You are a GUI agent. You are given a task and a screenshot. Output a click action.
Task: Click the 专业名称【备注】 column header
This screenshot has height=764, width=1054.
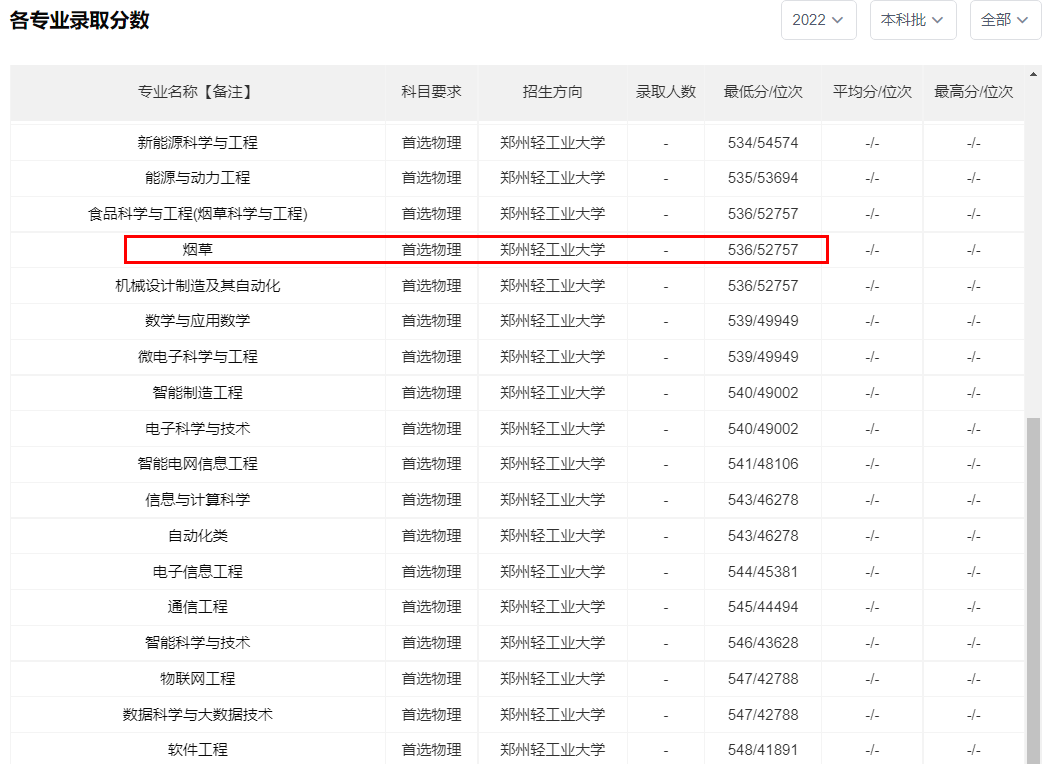click(x=197, y=92)
